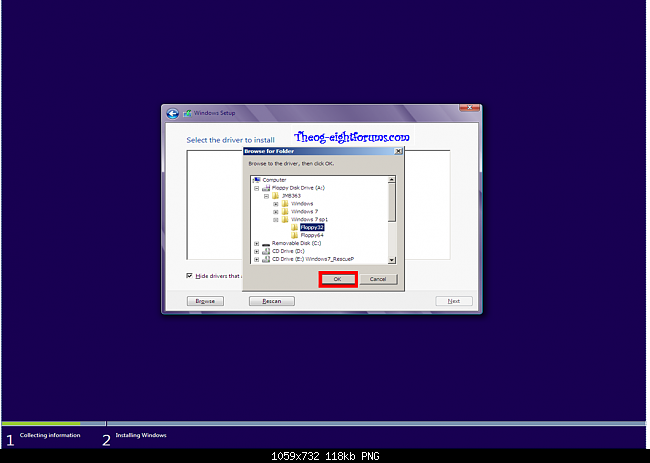Cancel the Browse for Folder dialog
This screenshot has height=463, width=650.
coord(378,279)
